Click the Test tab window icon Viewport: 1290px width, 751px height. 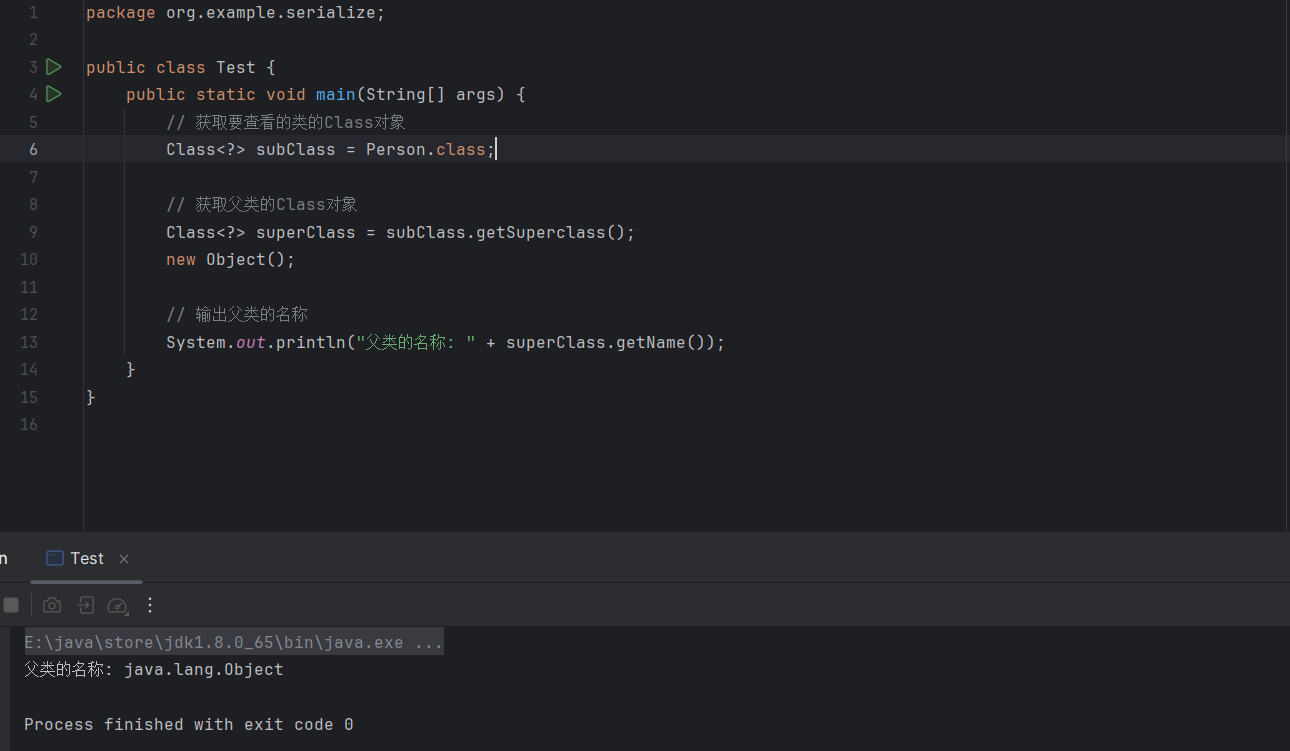[55, 558]
